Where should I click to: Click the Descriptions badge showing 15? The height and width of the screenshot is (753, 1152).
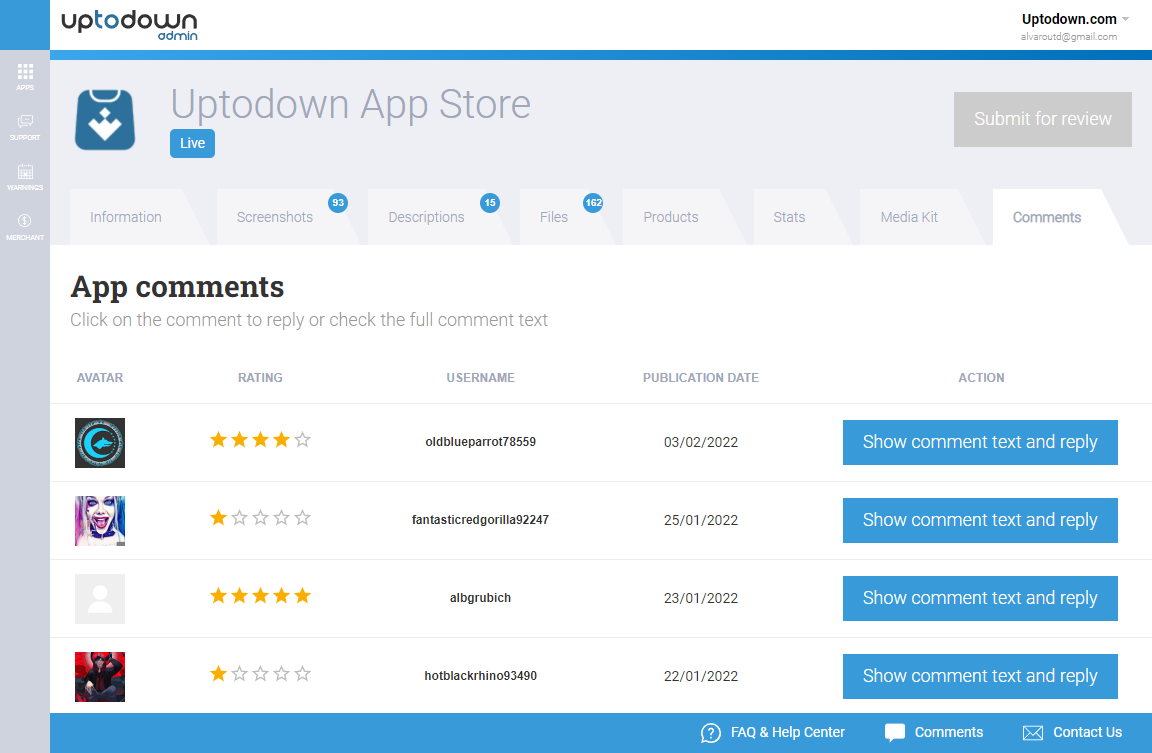pyautogui.click(x=490, y=203)
